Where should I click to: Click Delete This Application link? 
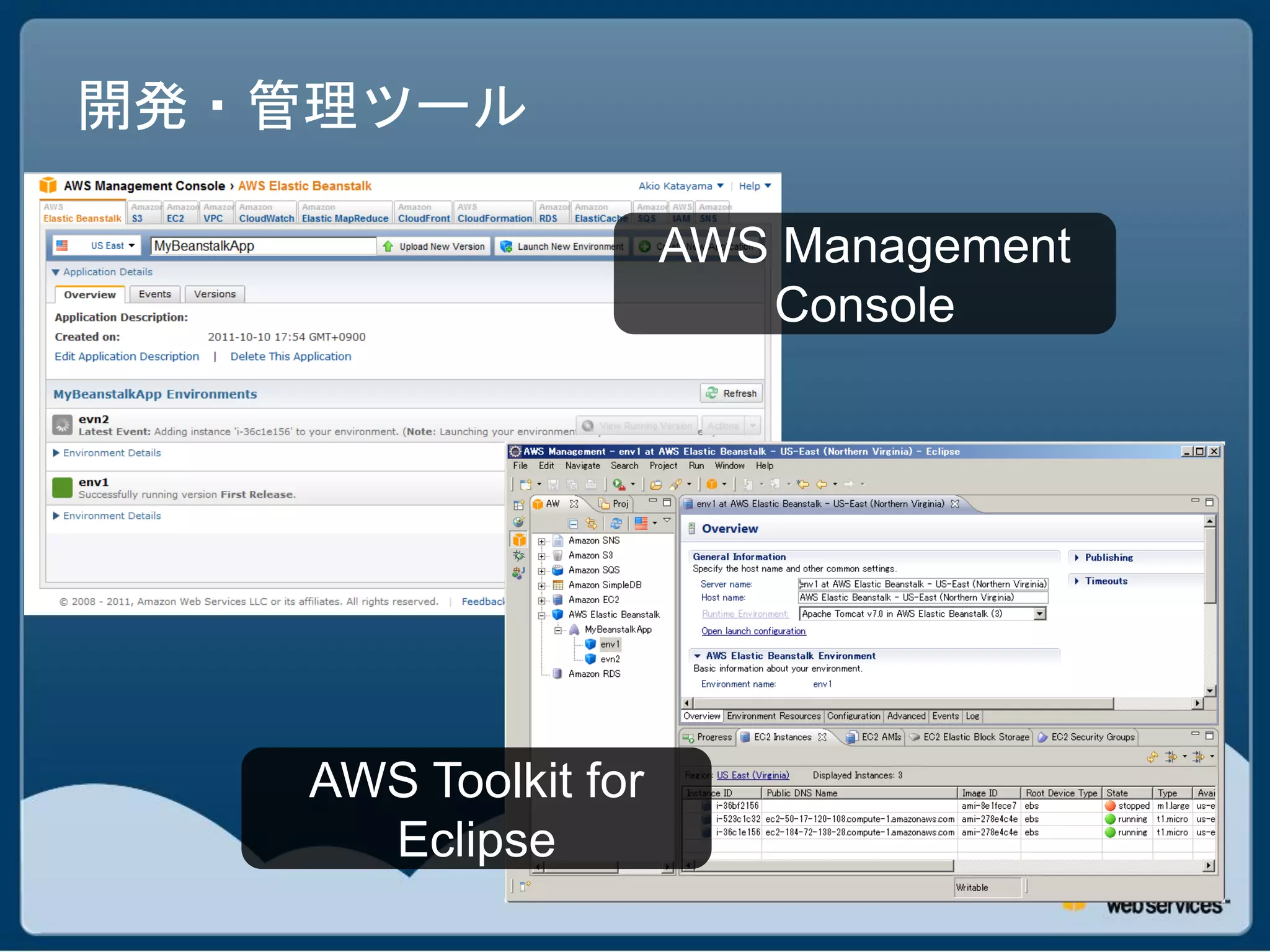290,356
